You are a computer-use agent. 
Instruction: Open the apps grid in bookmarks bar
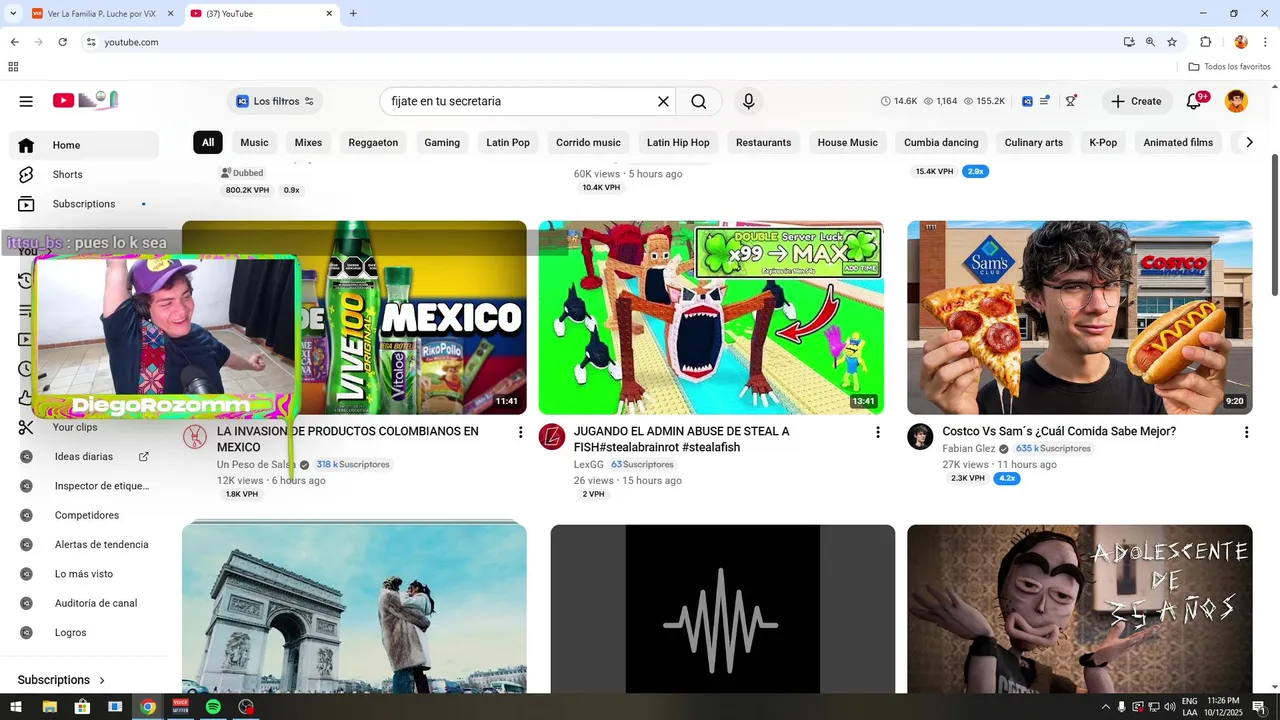(x=13, y=67)
